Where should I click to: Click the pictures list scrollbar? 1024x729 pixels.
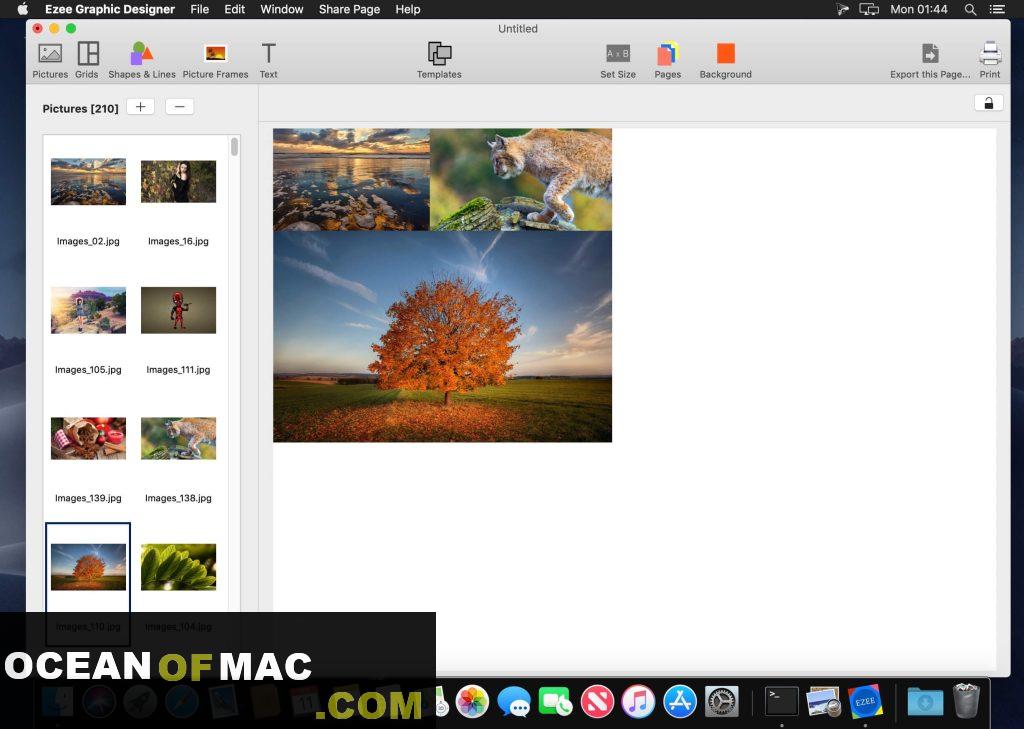click(234, 147)
